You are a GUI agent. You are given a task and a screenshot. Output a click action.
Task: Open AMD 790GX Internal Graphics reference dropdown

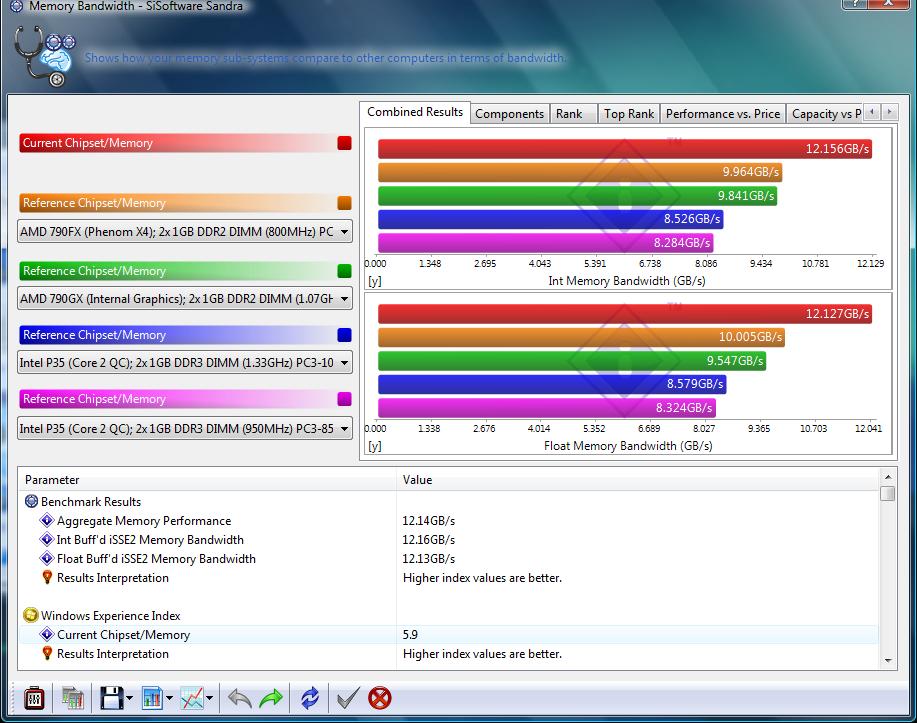click(x=185, y=298)
